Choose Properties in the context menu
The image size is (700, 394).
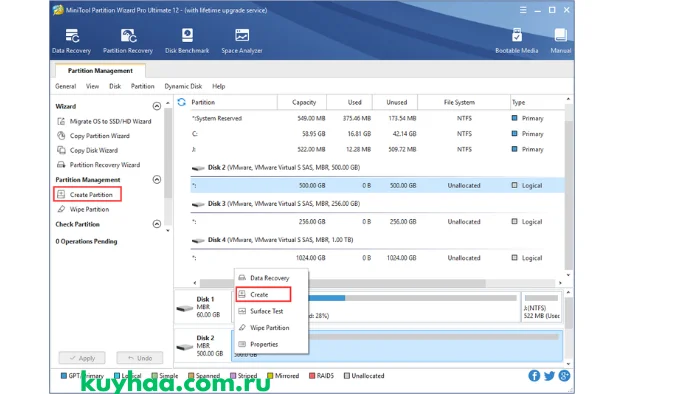(x=271, y=344)
